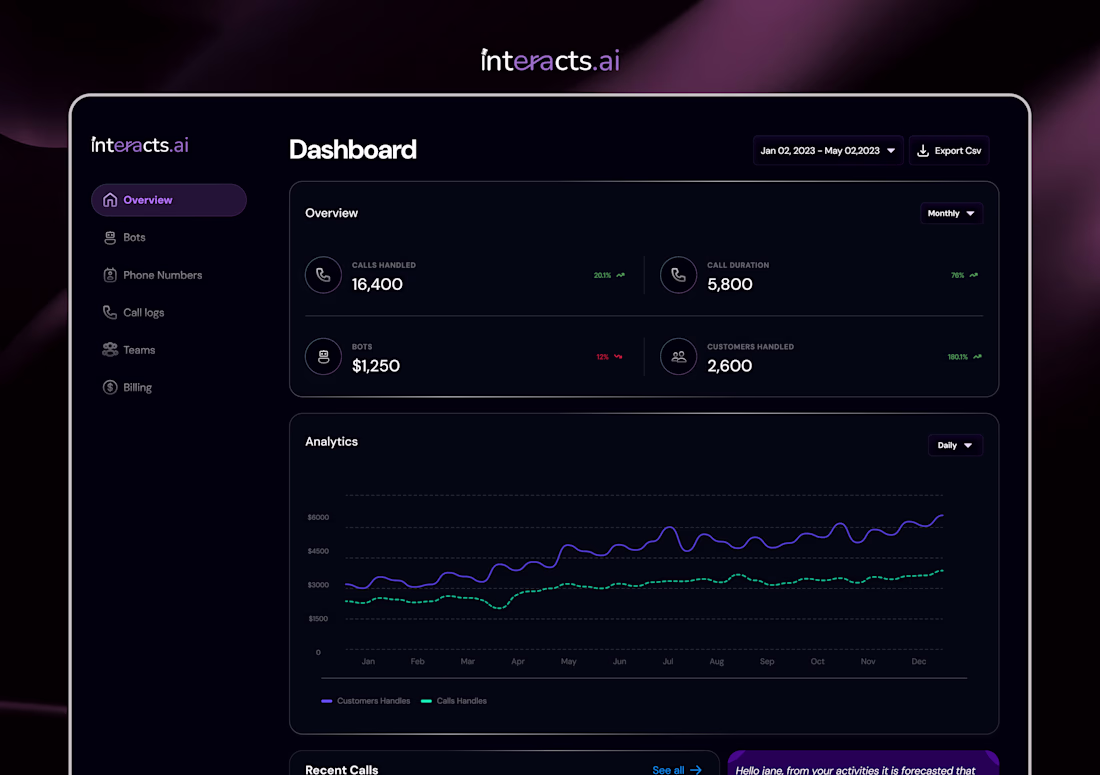1100x775 pixels.
Task: Open the Bots section from the sidebar
Action: point(110,237)
